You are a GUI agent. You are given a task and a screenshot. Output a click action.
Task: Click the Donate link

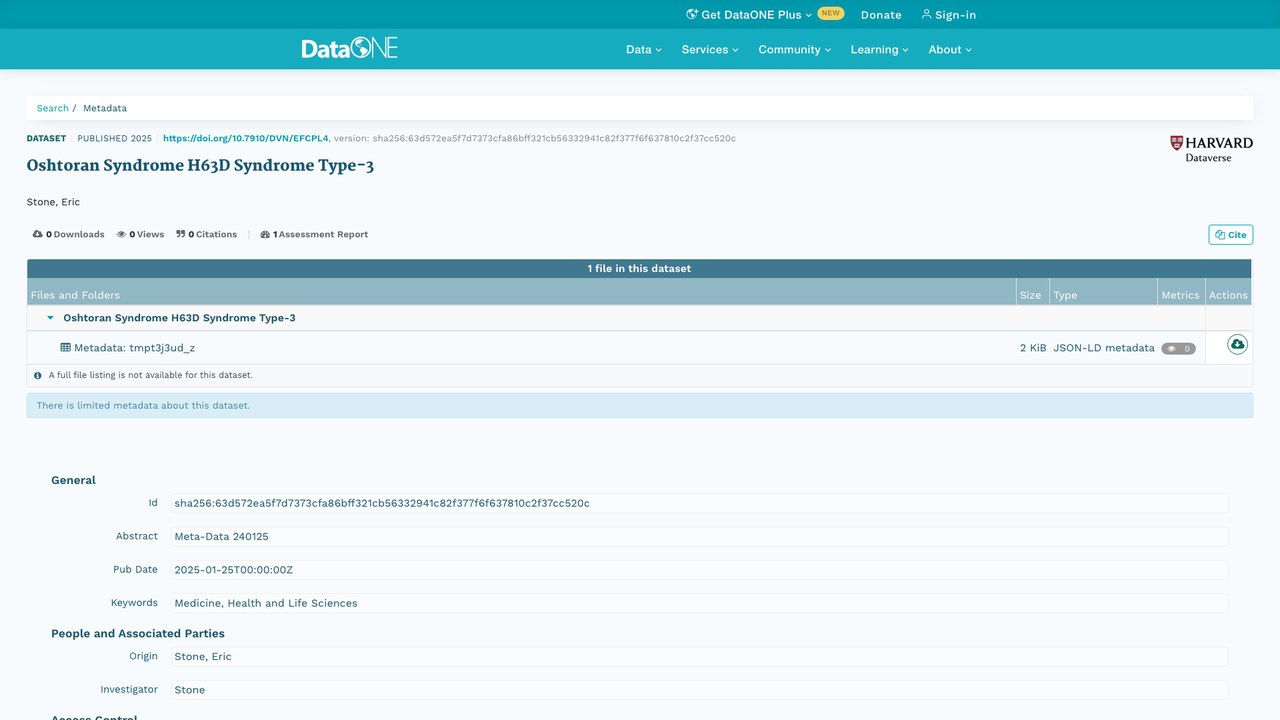881,15
